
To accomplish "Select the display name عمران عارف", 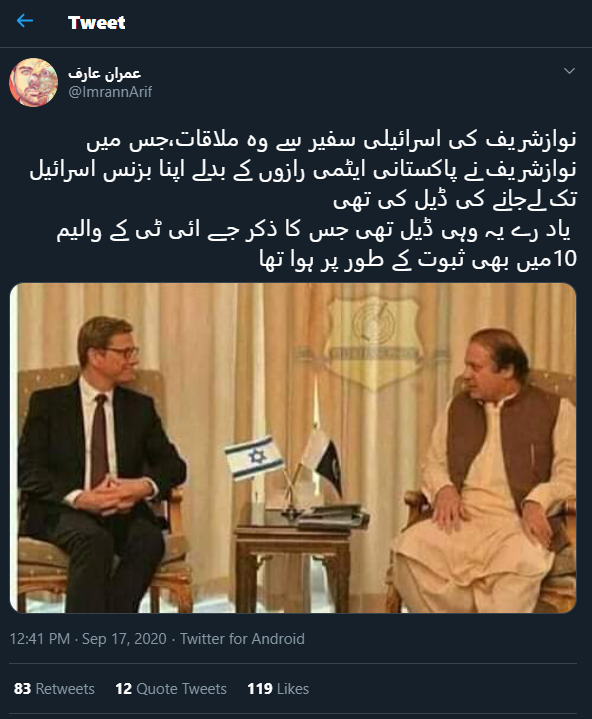I will pyautogui.click(x=105, y=73).
